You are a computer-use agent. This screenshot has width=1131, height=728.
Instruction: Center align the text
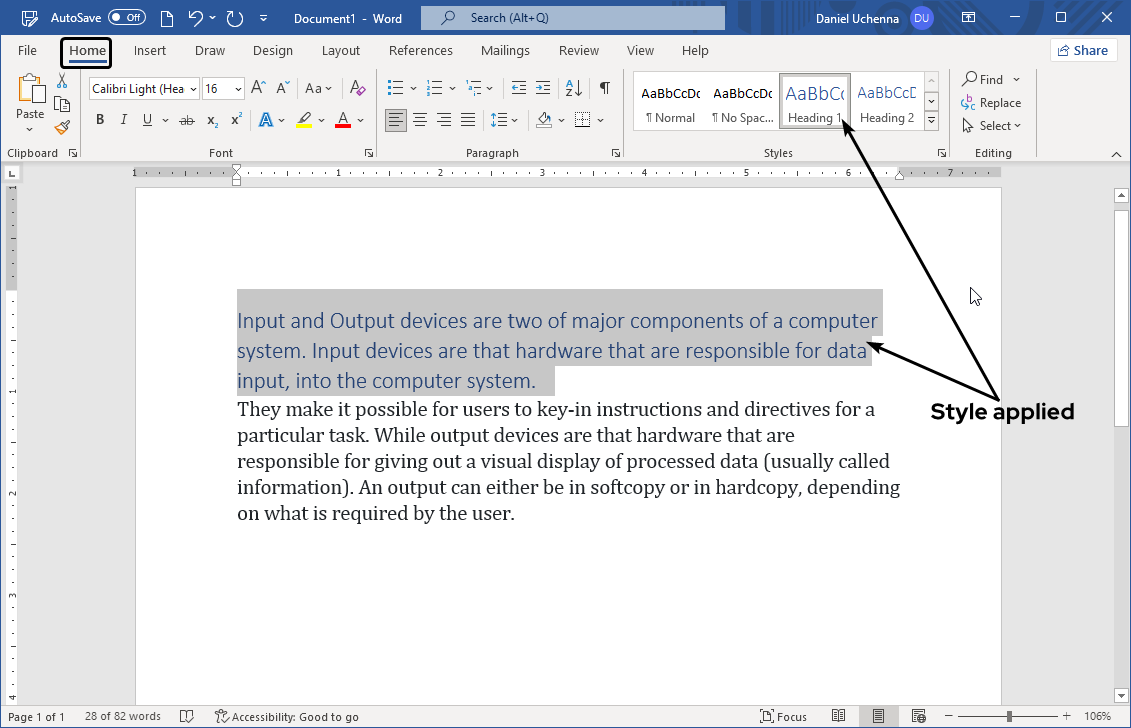420,120
